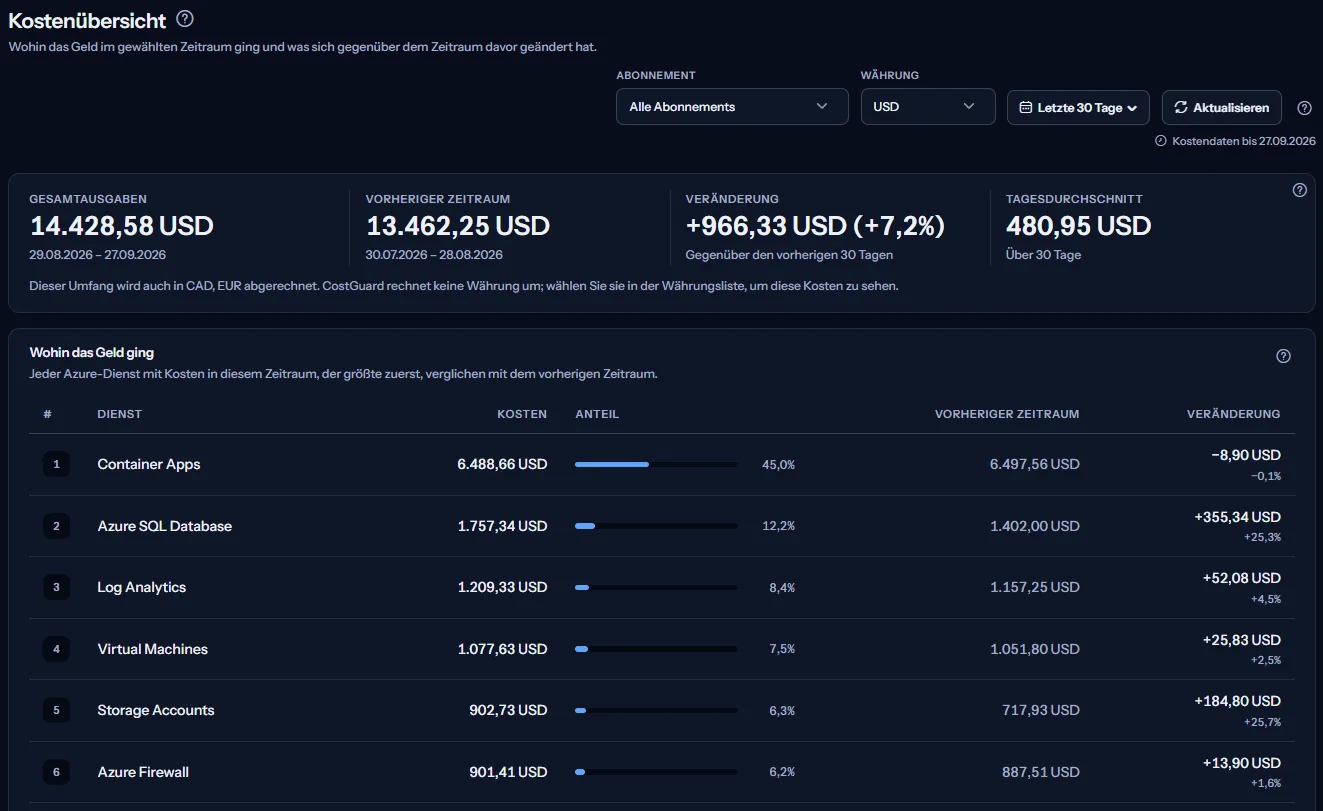Screen dimensions: 1323x811
Task: Click the ANTEIL column header
Action: 597,414
